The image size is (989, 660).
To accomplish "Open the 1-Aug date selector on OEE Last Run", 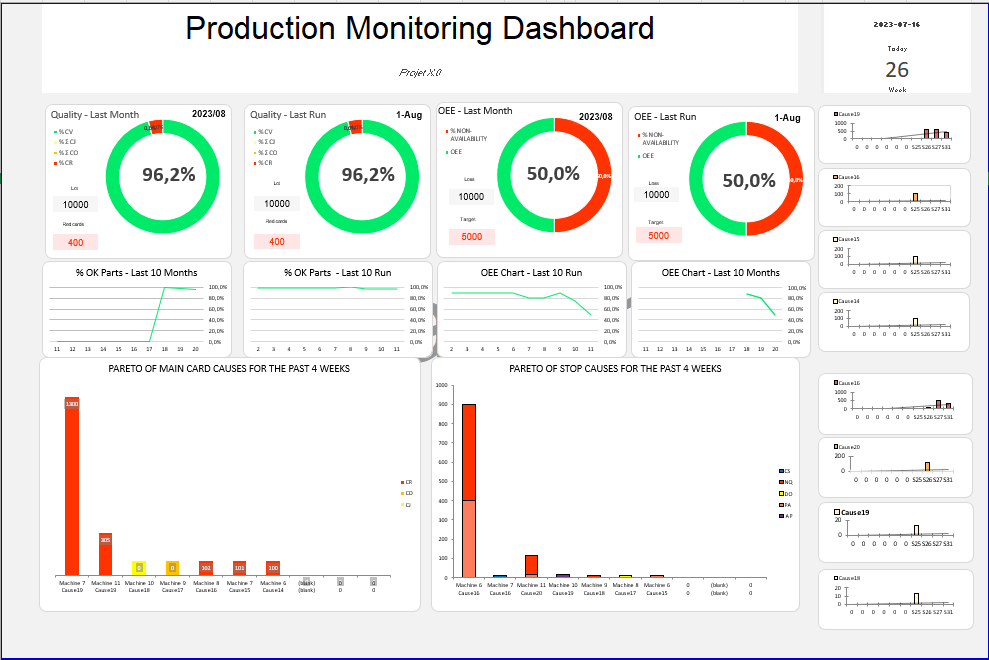I will point(788,118).
